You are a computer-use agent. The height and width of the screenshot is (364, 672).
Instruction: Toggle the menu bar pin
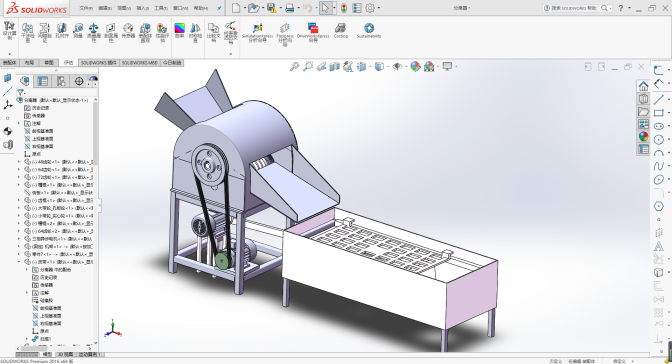pyautogui.click(x=219, y=8)
